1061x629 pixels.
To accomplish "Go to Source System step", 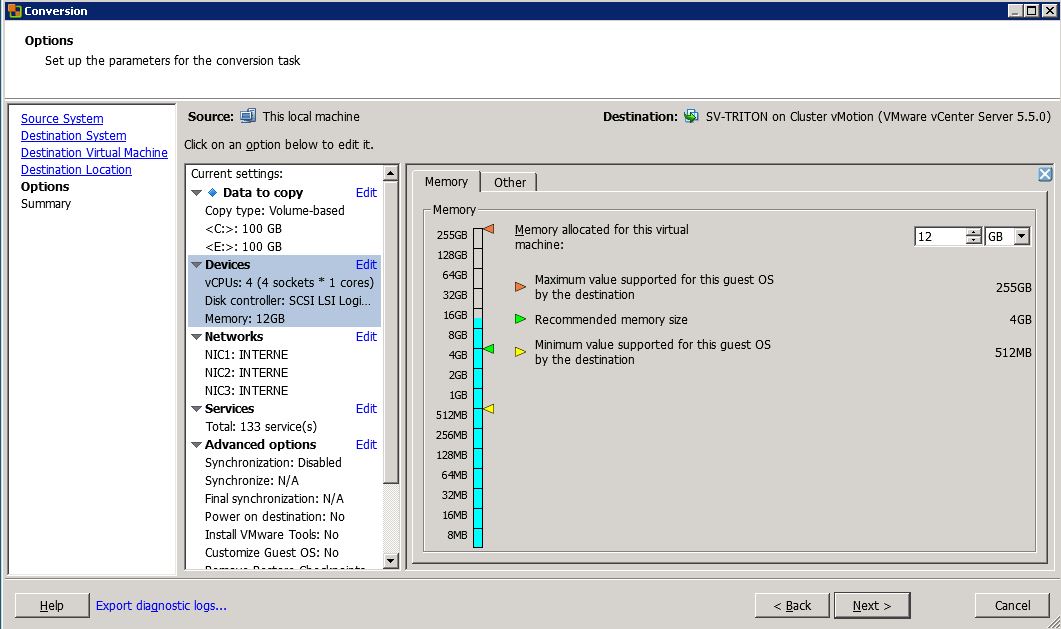I will click(x=62, y=118).
